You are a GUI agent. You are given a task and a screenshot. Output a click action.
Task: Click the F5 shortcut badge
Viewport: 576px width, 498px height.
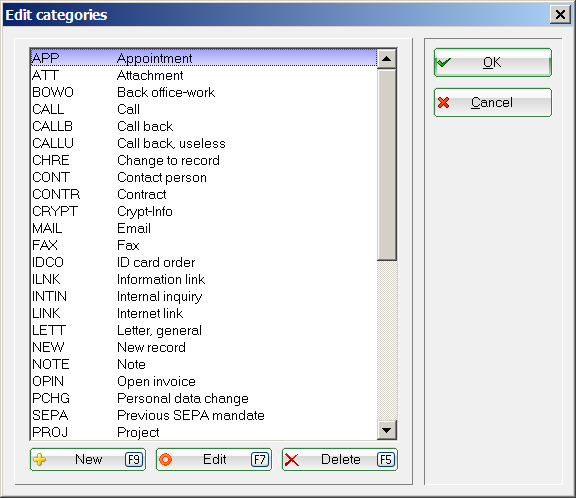pyautogui.click(x=386, y=459)
